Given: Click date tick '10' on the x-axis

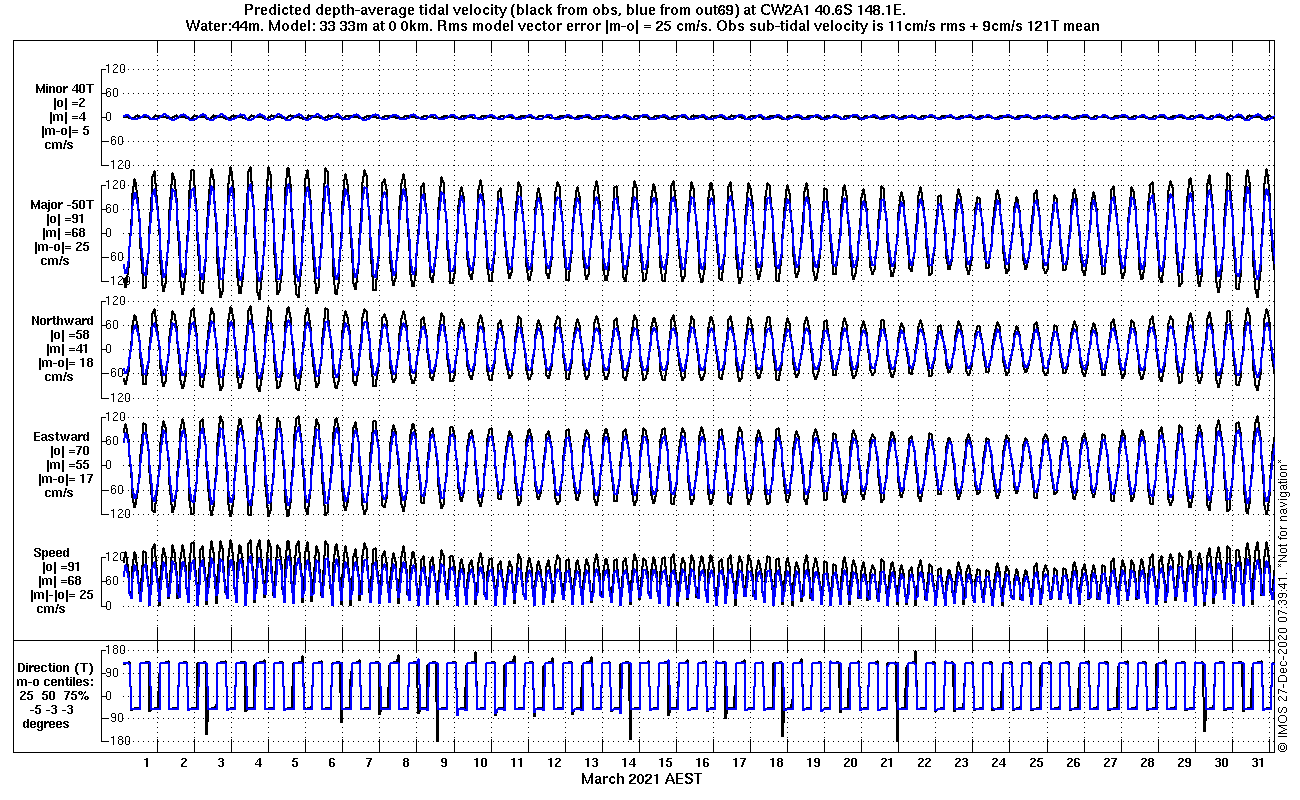Looking at the screenshot, I should pyautogui.click(x=480, y=763).
